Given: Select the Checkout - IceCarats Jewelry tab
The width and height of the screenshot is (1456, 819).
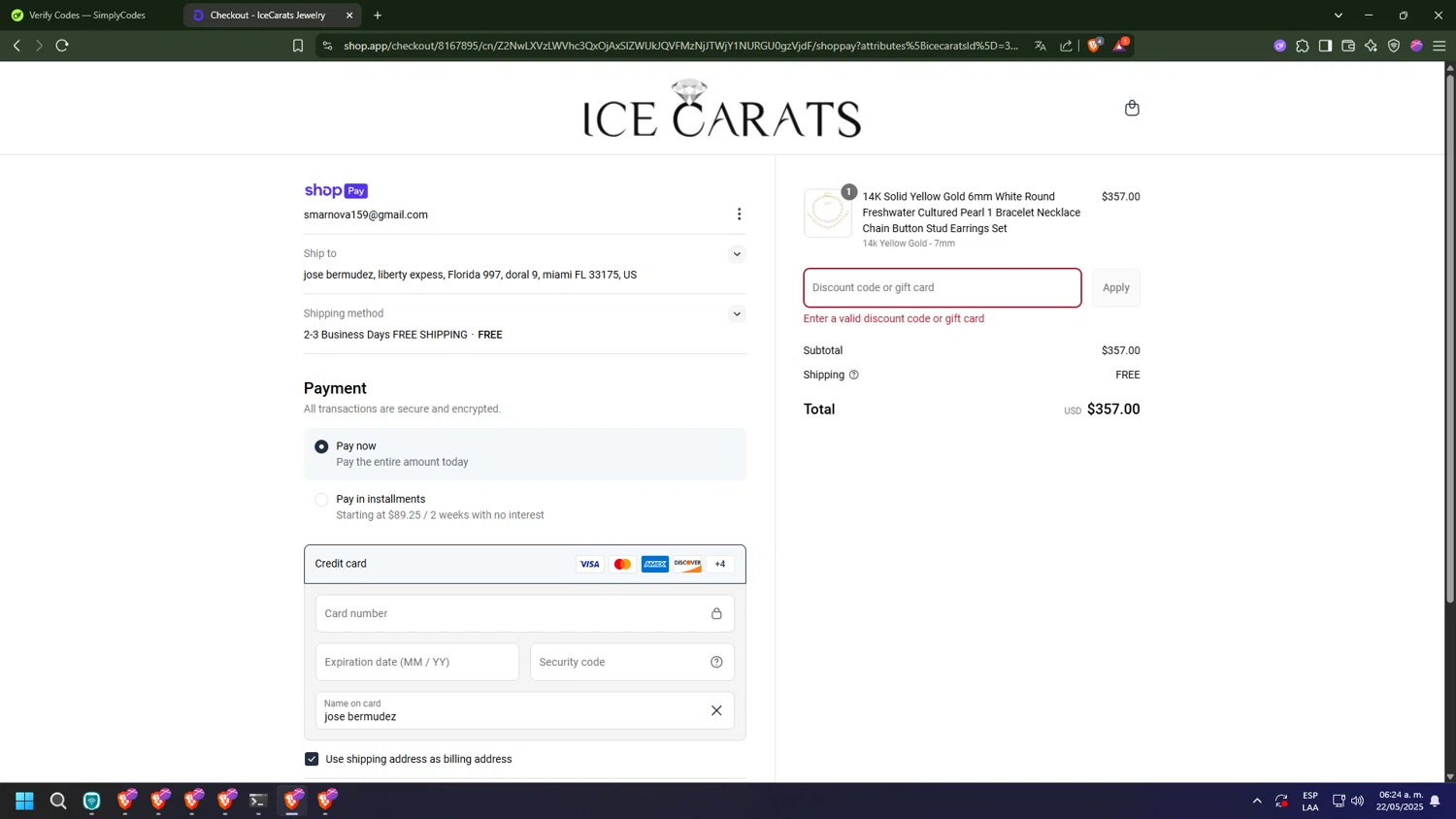Looking at the screenshot, I should tap(268, 16).
